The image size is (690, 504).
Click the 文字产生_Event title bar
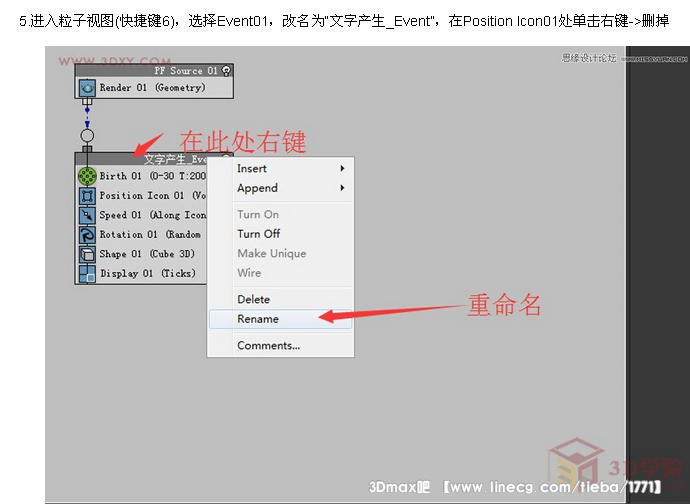point(141,159)
